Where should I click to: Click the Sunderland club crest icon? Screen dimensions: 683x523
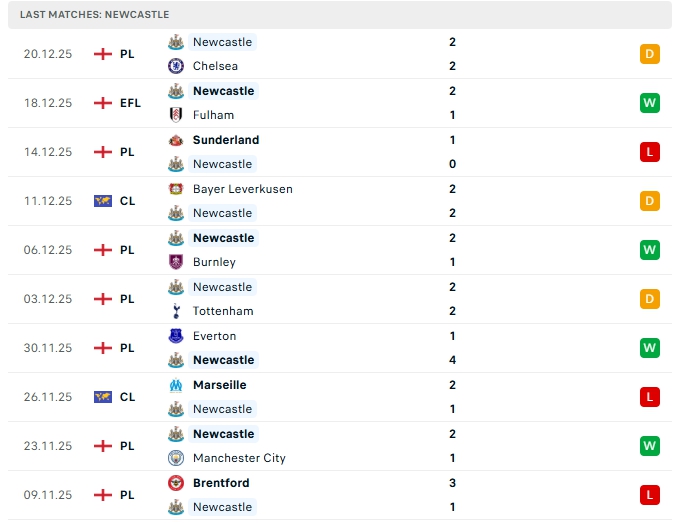[x=176, y=140]
